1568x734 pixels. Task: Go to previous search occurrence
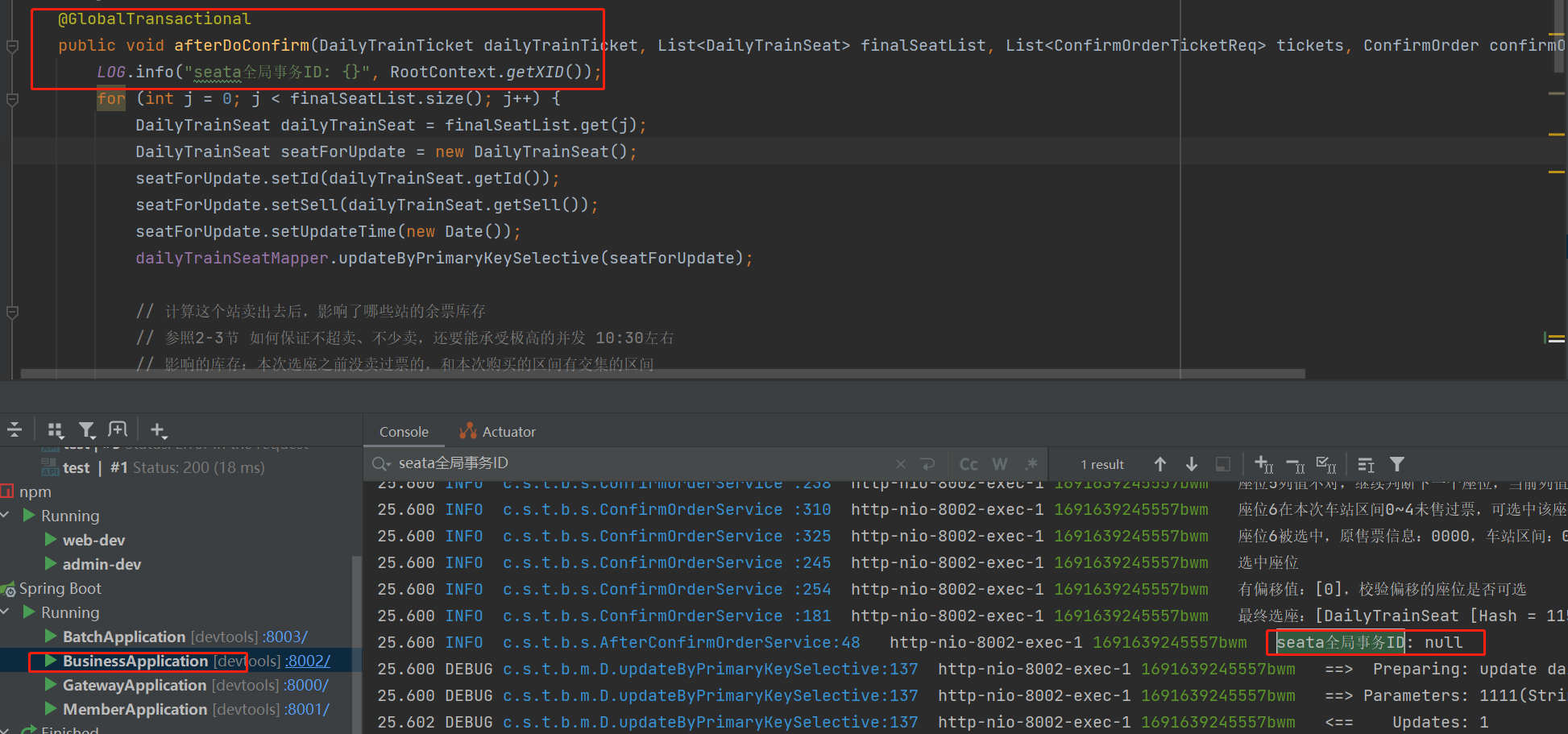pos(1160,464)
